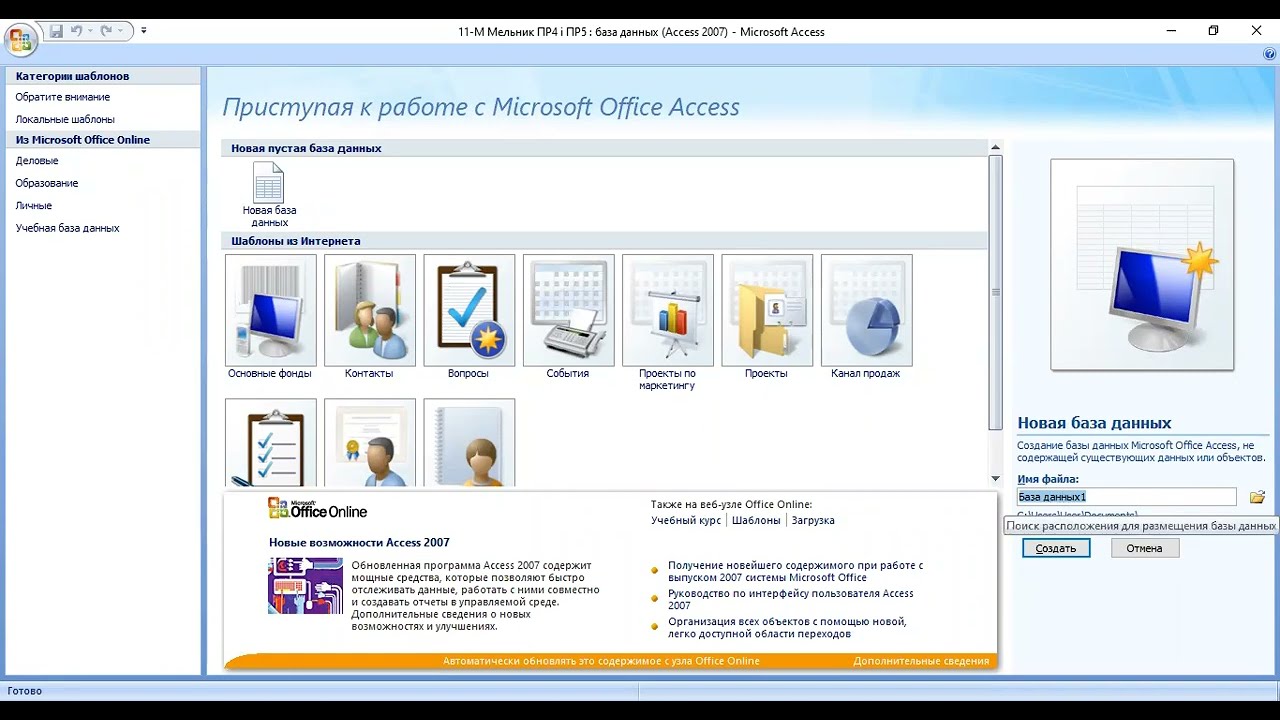This screenshot has width=1280, height=720.
Task: Click the Новые возможности Access 2007 heading
Action: pyautogui.click(x=359, y=543)
